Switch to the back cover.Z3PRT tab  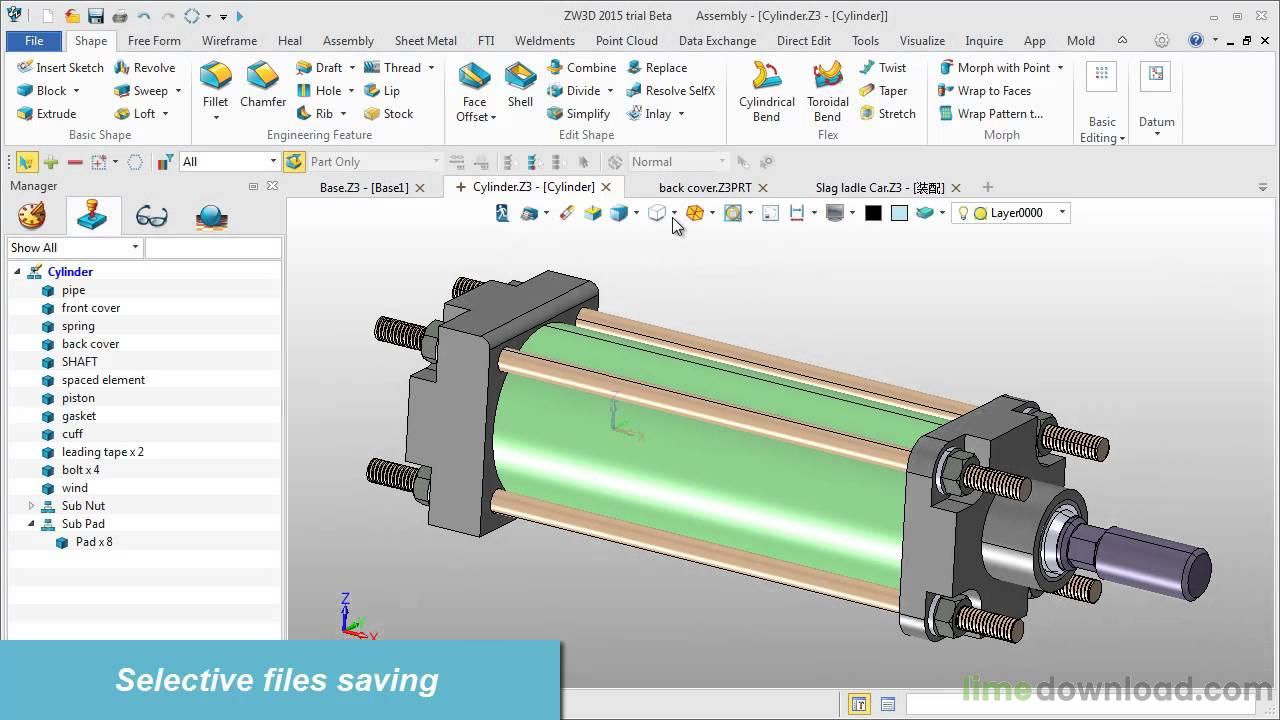click(x=705, y=187)
